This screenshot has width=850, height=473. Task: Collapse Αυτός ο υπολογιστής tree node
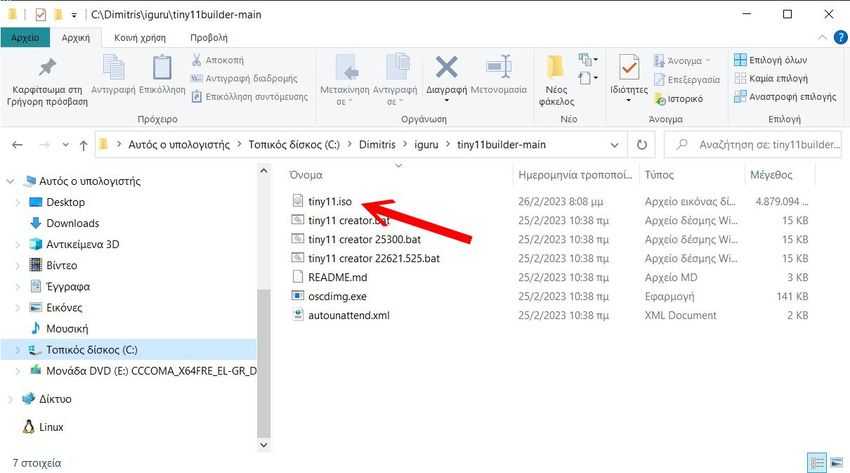(10, 182)
